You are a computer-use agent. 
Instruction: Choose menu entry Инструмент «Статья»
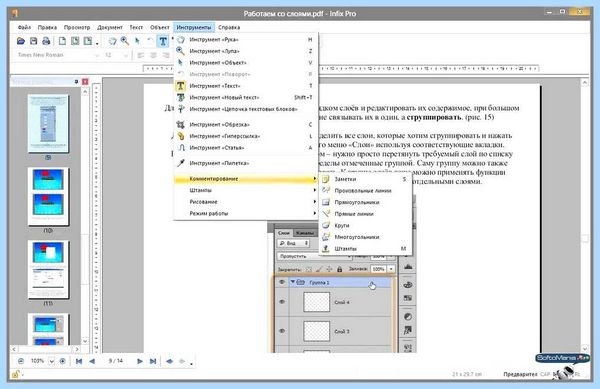[246, 148]
